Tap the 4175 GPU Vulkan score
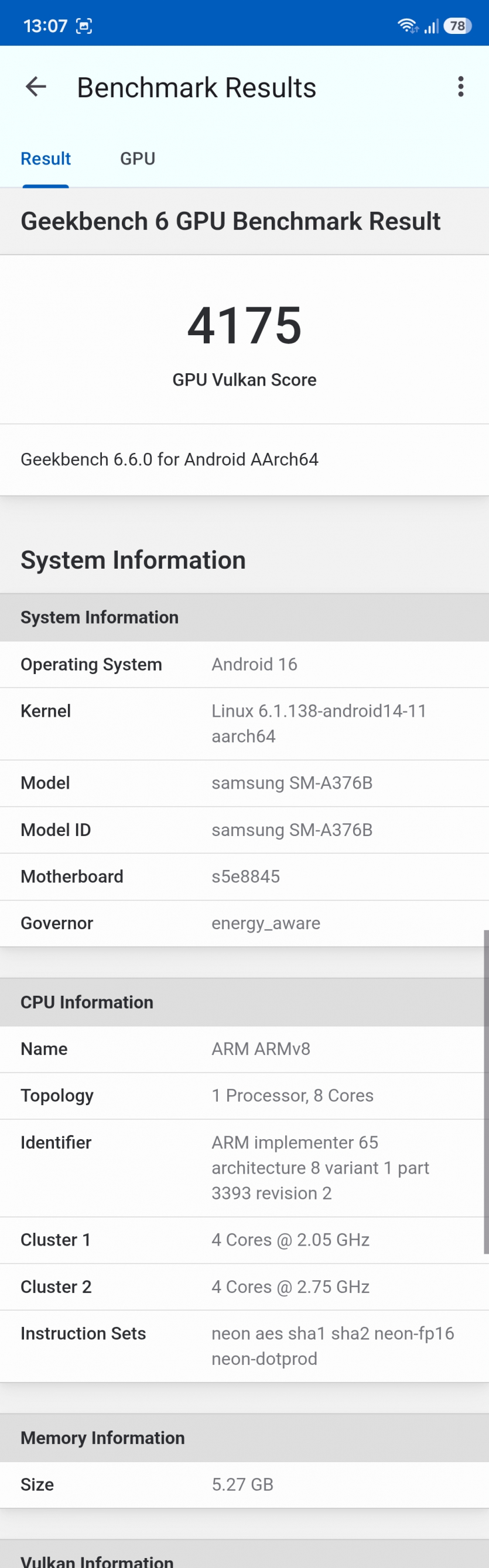Image resolution: width=489 pixels, height=1568 pixels. pyautogui.click(x=244, y=326)
